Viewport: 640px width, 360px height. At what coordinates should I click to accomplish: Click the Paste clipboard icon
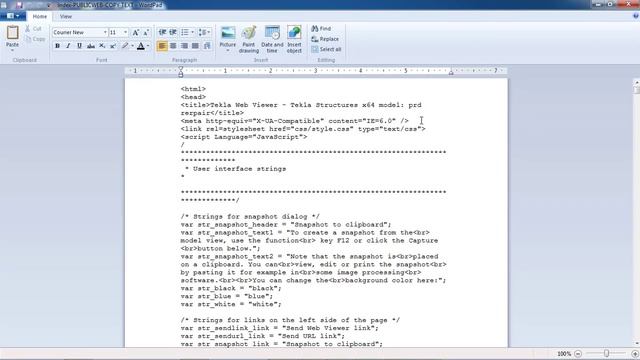(x=12, y=33)
